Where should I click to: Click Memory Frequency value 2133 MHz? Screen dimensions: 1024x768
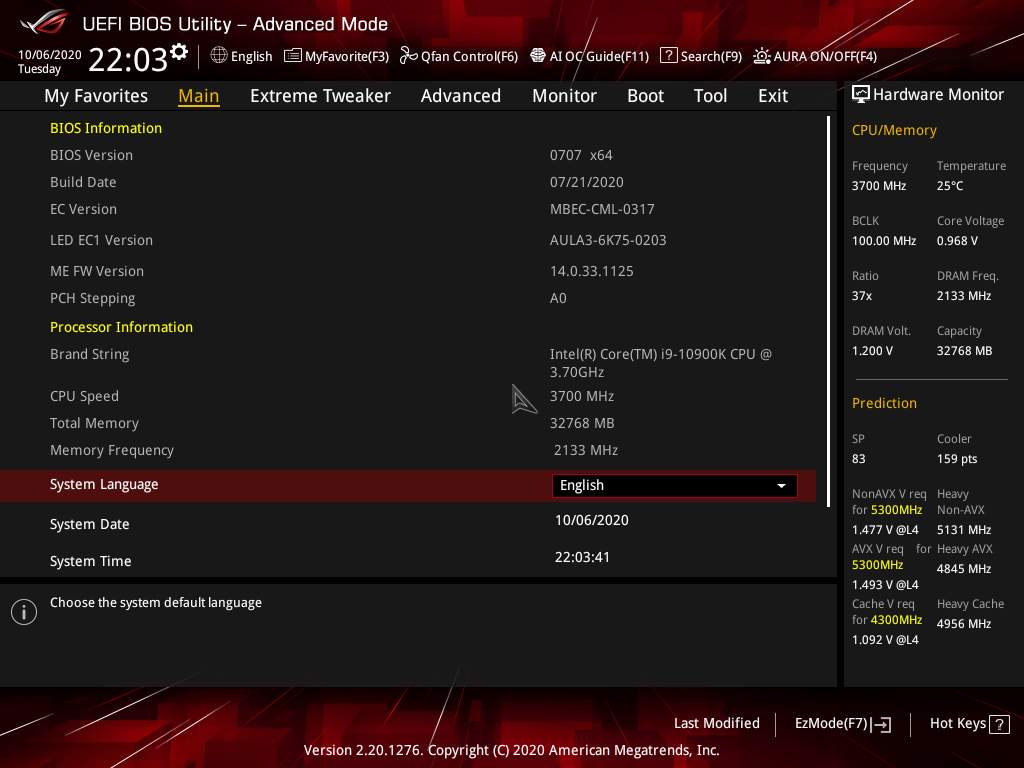pyautogui.click(x=586, y=450)
